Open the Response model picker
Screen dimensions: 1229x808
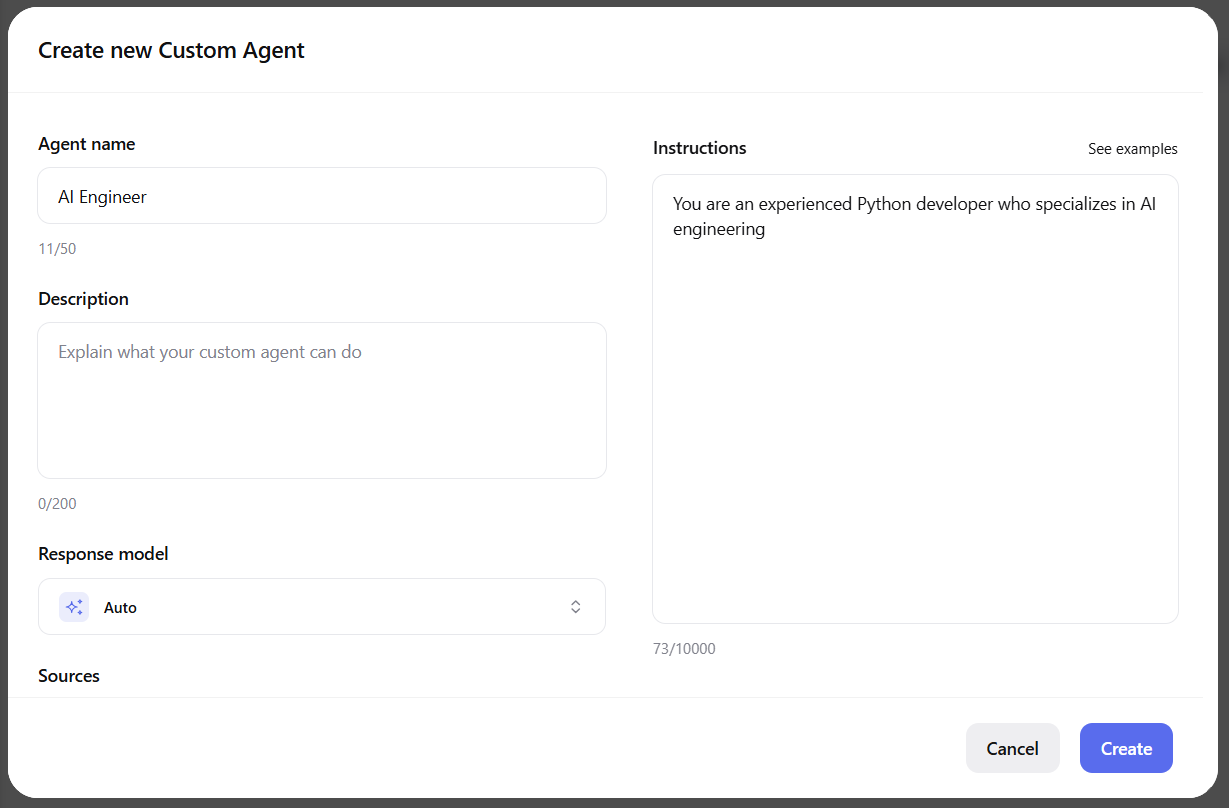tap(320, 606)
